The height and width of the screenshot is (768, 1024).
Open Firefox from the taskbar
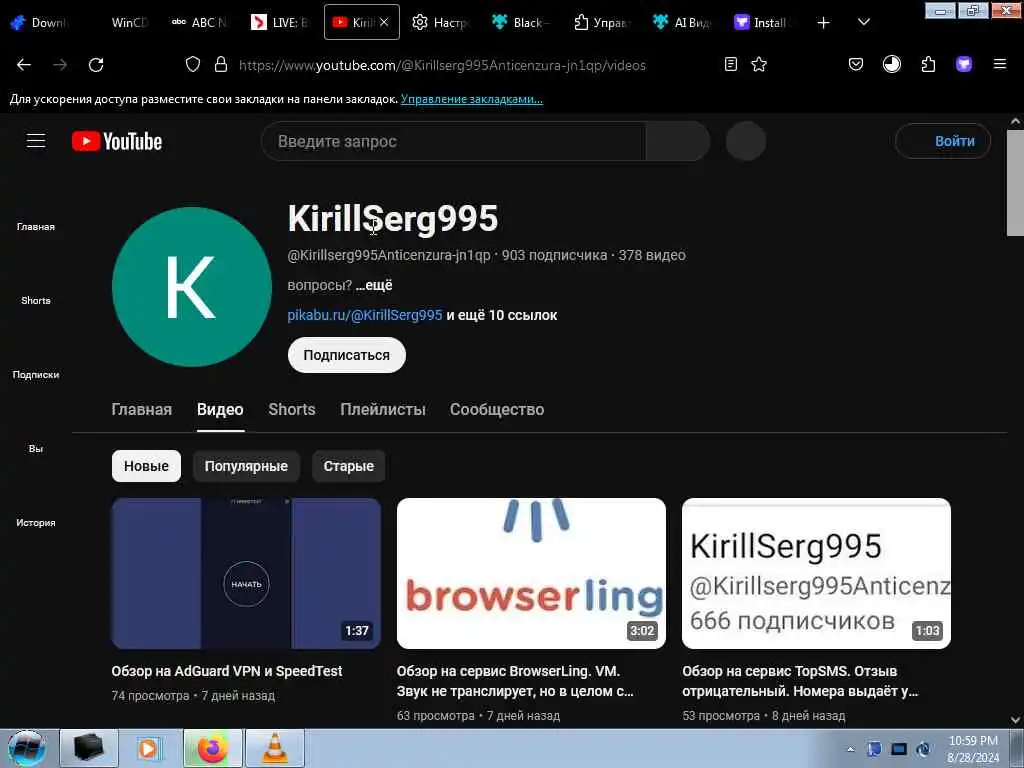[x=213, y=748]
